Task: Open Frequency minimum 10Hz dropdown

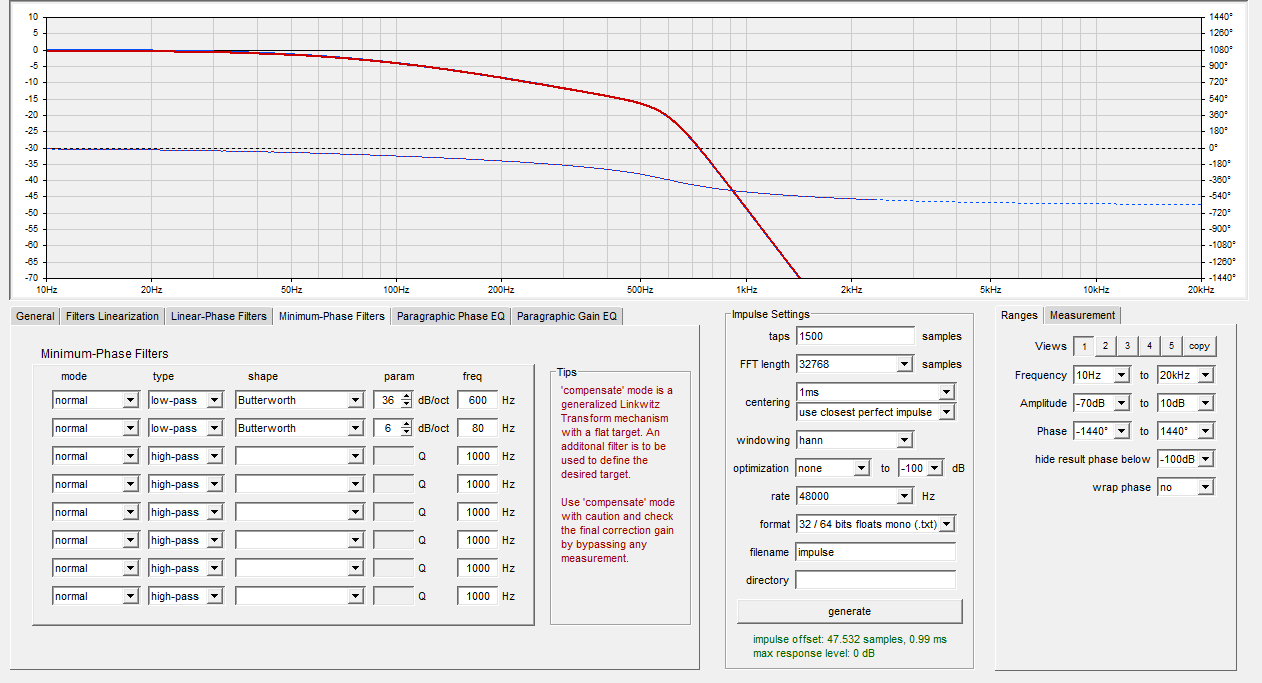Action: 1102,375
